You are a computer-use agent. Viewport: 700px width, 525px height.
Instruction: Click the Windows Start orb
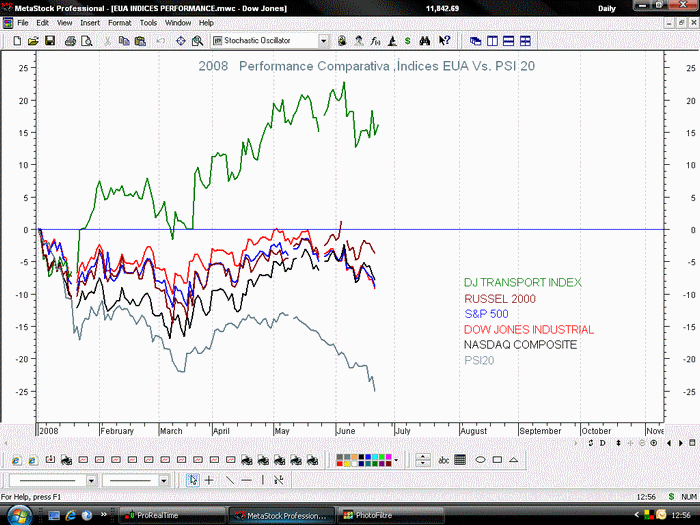(x=18, y=515)
